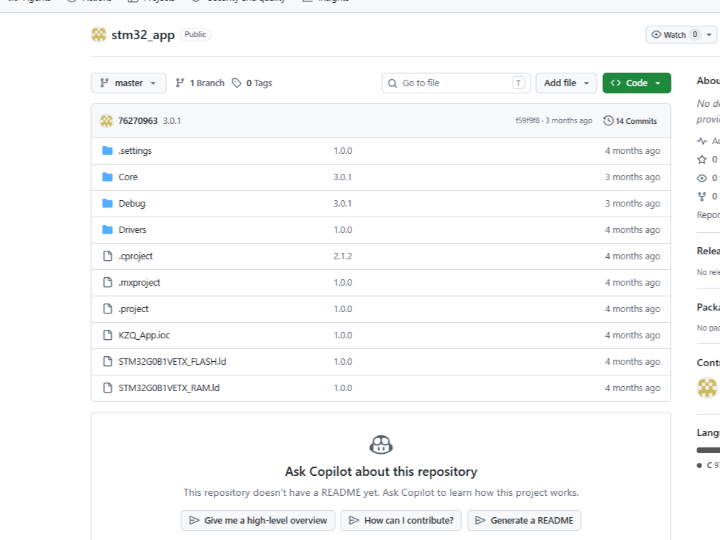Open the Debug folder
The height and width of the screenshot is (540, 720).
click(x=132, y=203)
